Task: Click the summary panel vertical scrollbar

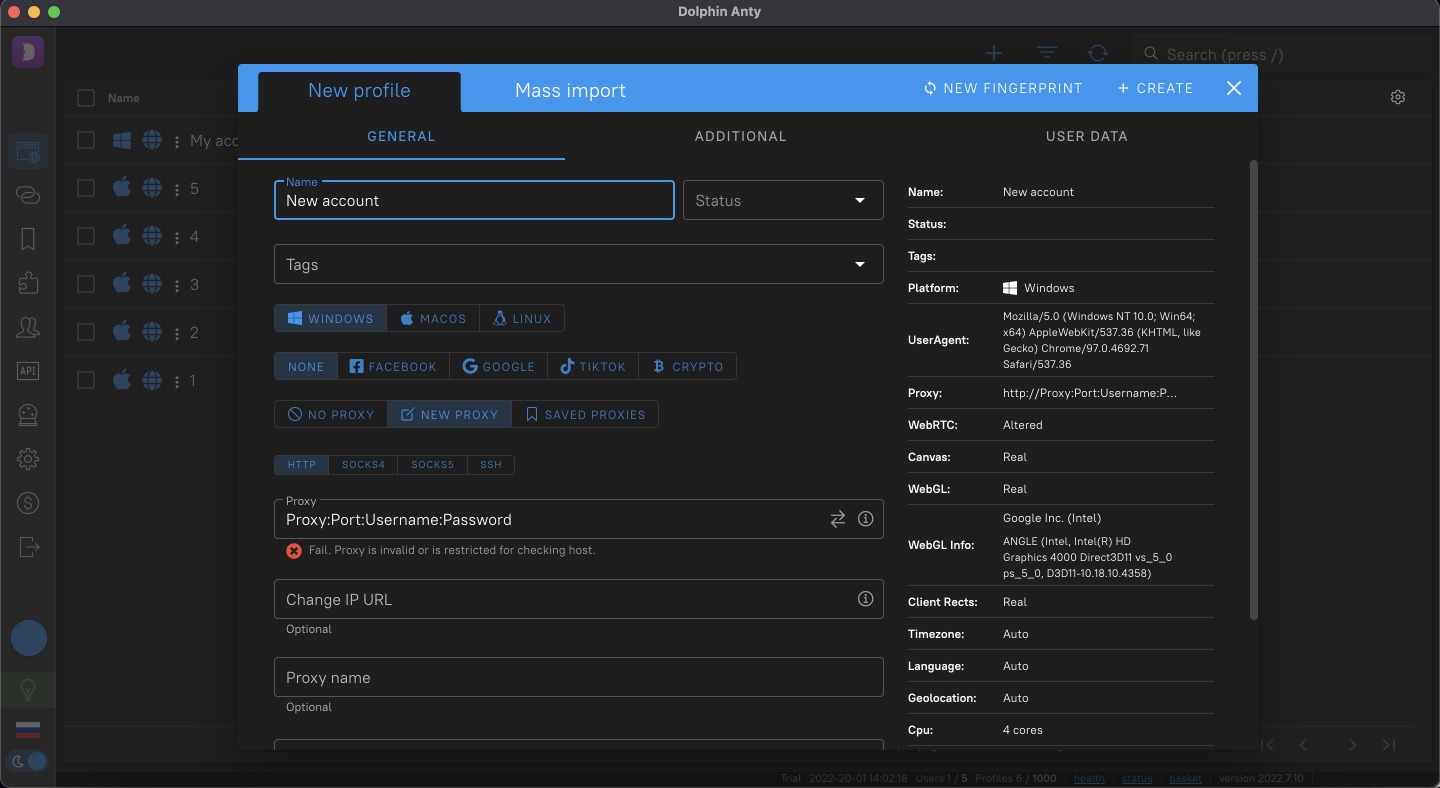Action: 1254,390
